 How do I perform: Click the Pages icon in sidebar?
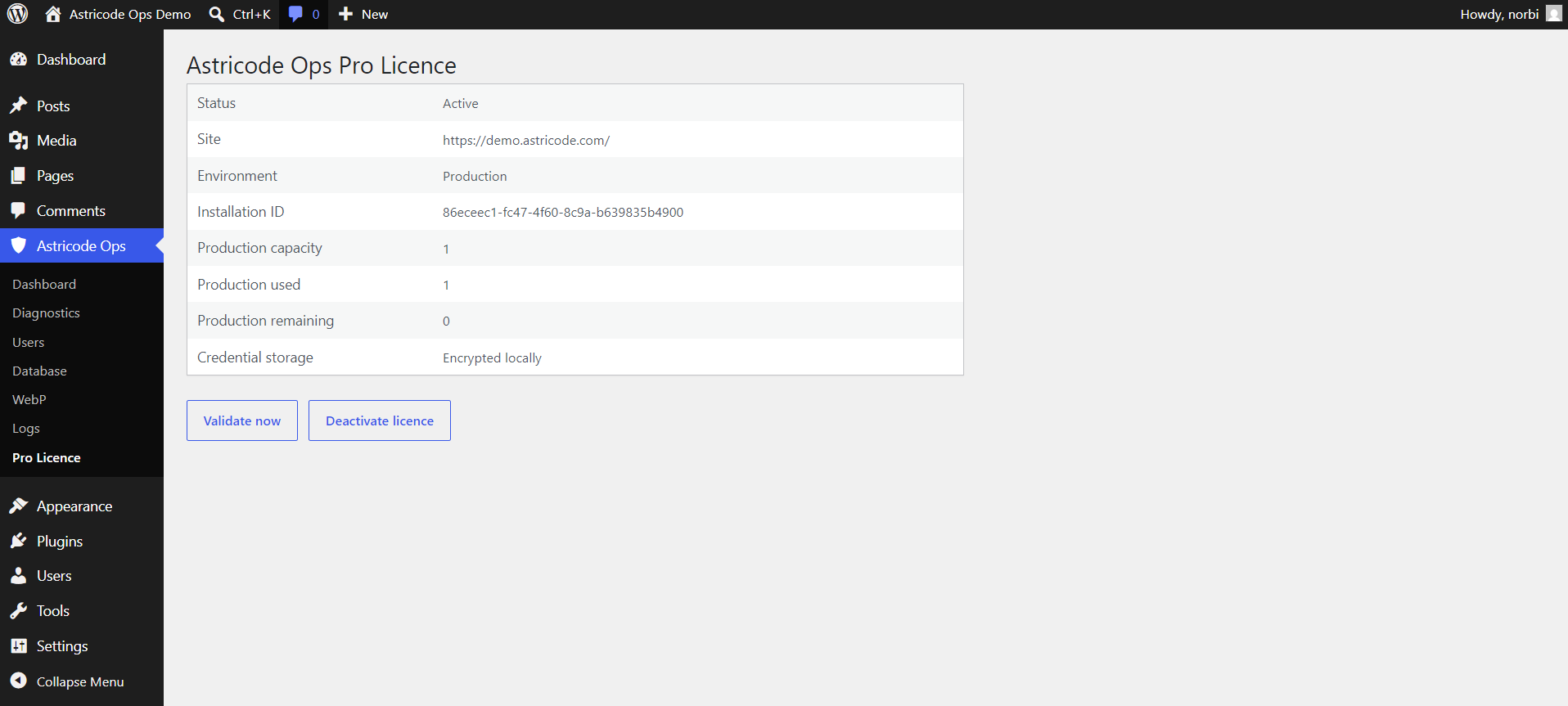(18, 176)
